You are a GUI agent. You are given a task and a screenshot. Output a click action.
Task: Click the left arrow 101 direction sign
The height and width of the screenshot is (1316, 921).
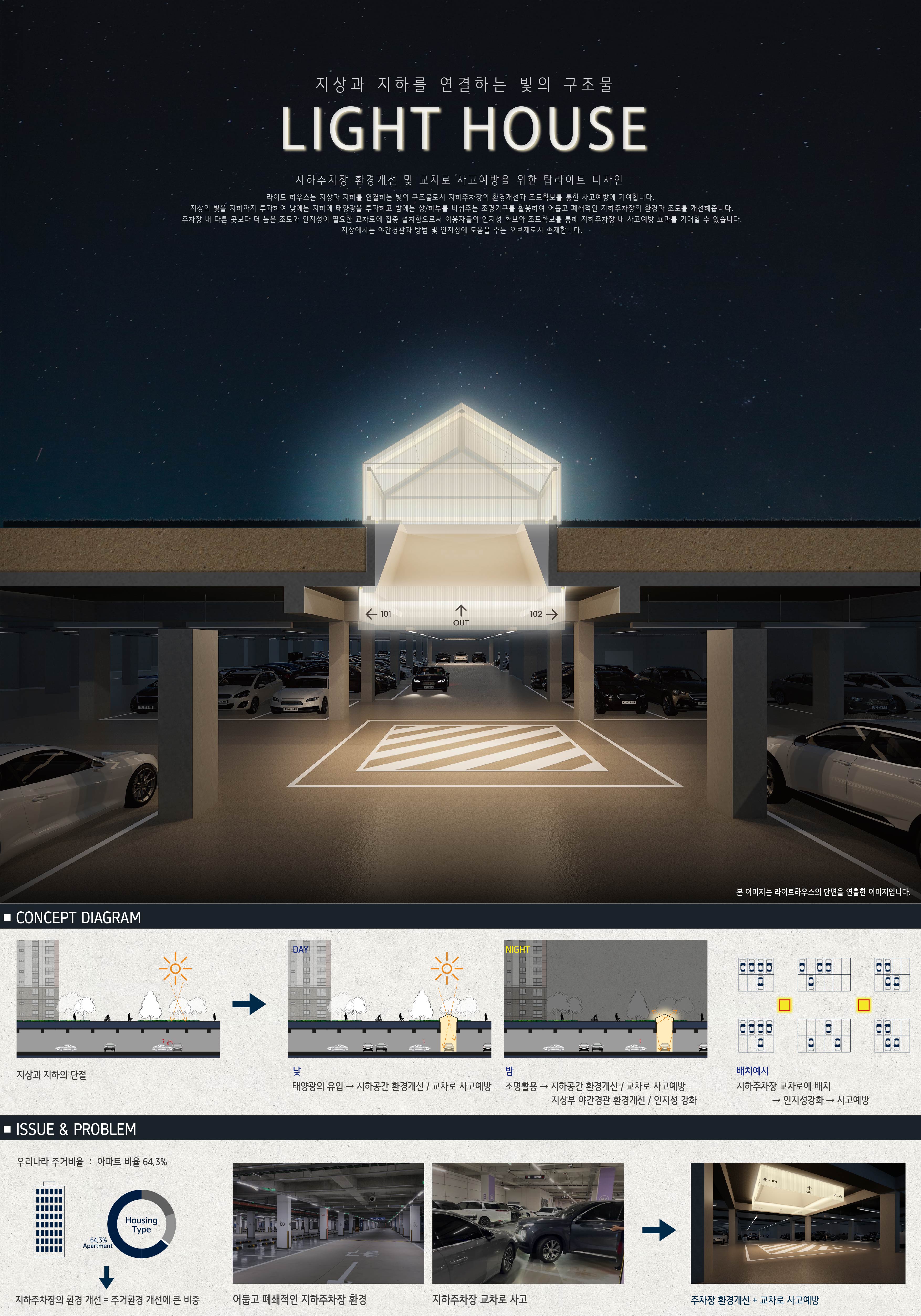pyautogui.click(x=379, y=614)
